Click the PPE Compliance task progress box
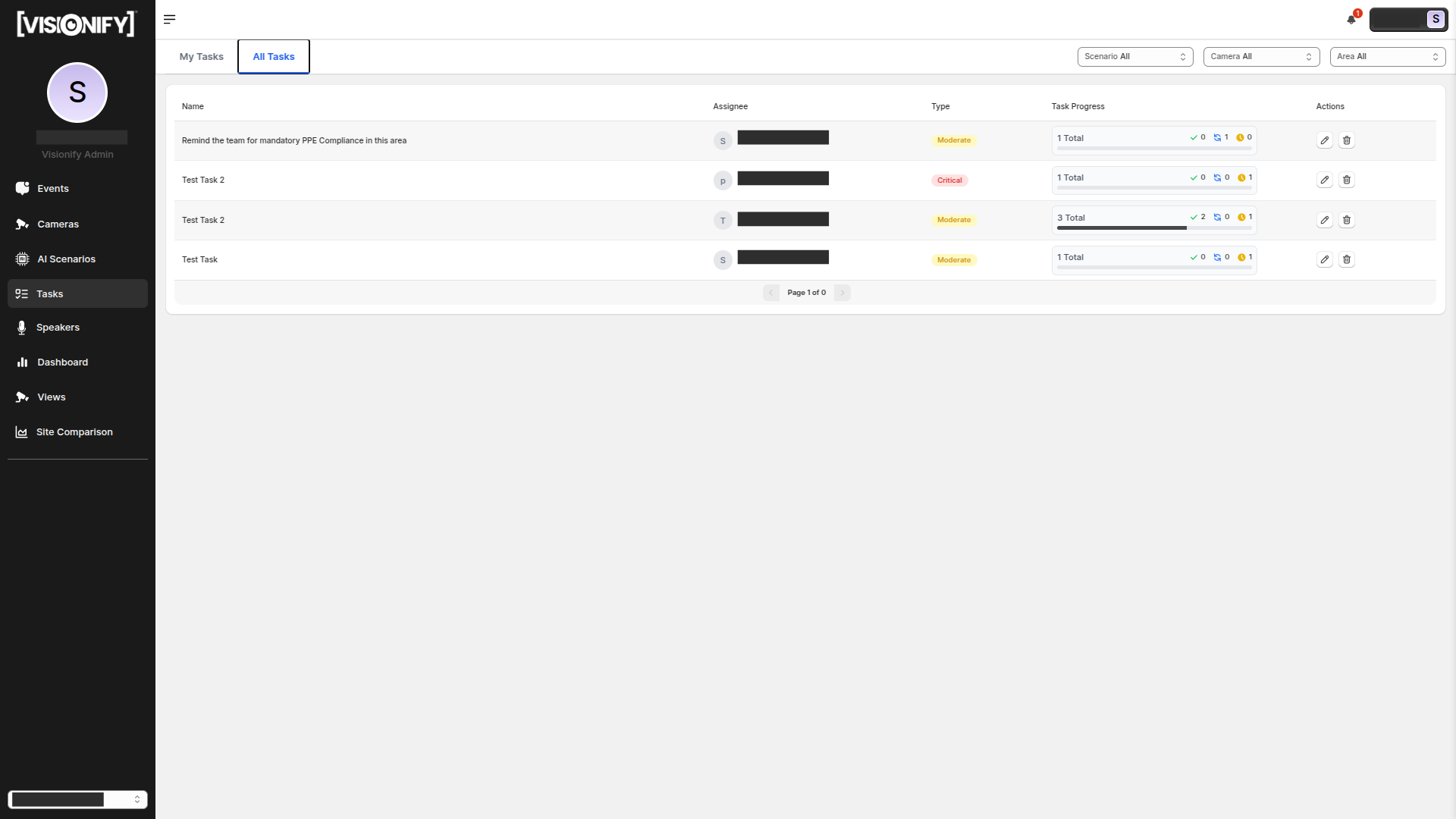Screen dimensions: 1456x819 click(x=1154, y=140)
